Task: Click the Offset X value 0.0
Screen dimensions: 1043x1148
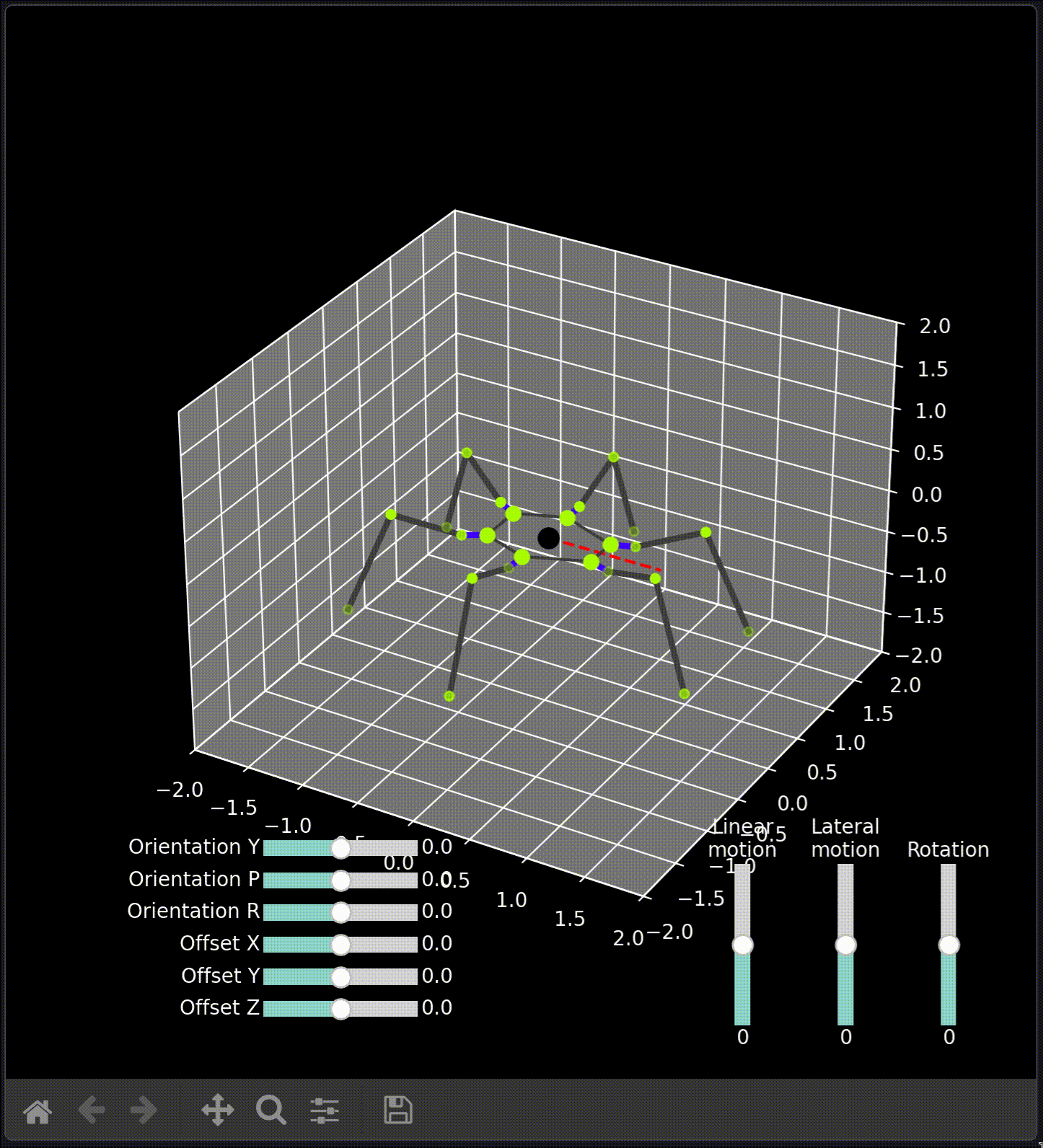Action: 437,943
